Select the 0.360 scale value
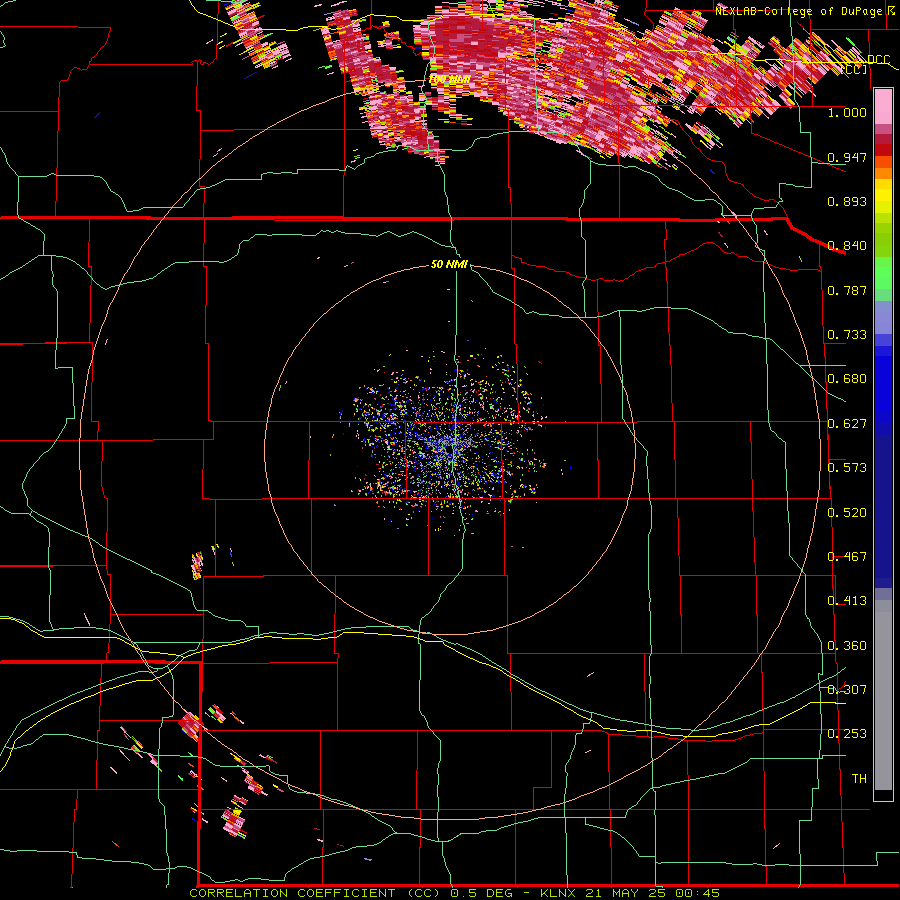The image size is (900, 900). (847, 646)
